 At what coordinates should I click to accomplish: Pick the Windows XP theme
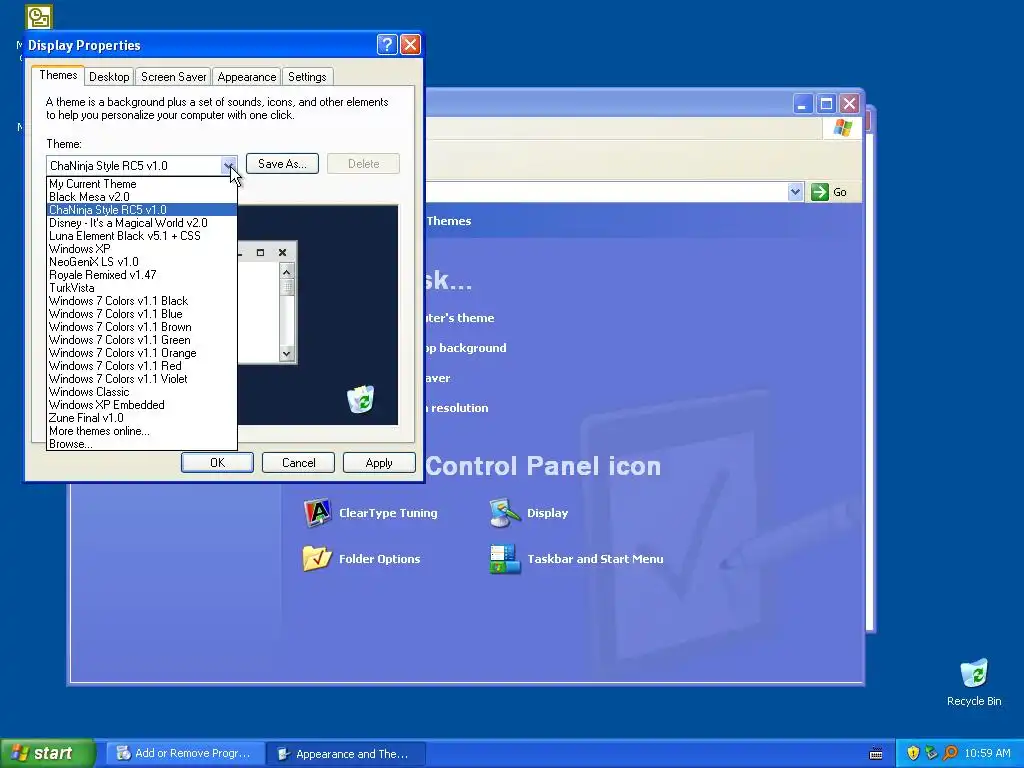(x=142, y=249)
